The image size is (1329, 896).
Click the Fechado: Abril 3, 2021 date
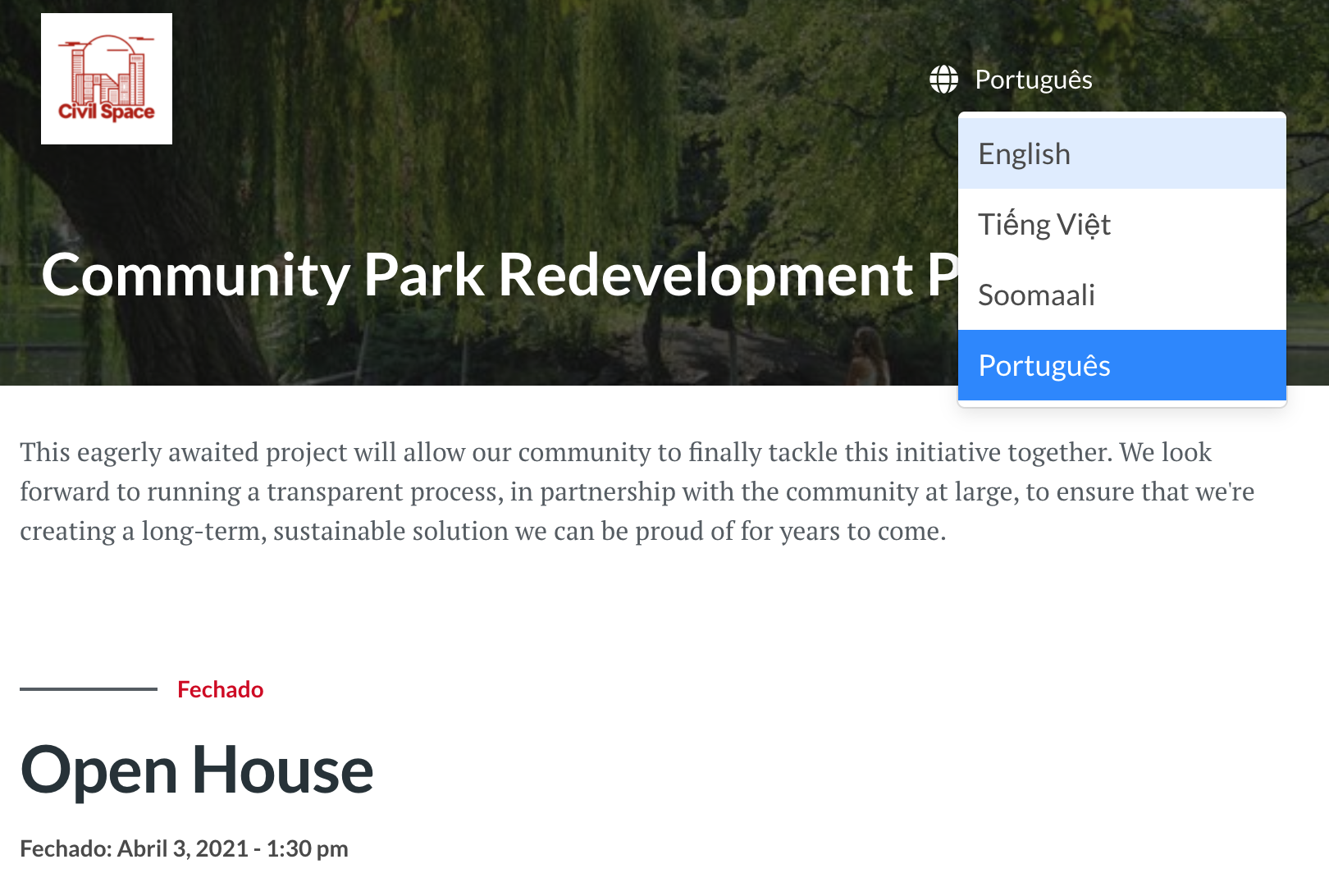pyautogui.click(x=184, y=848)
